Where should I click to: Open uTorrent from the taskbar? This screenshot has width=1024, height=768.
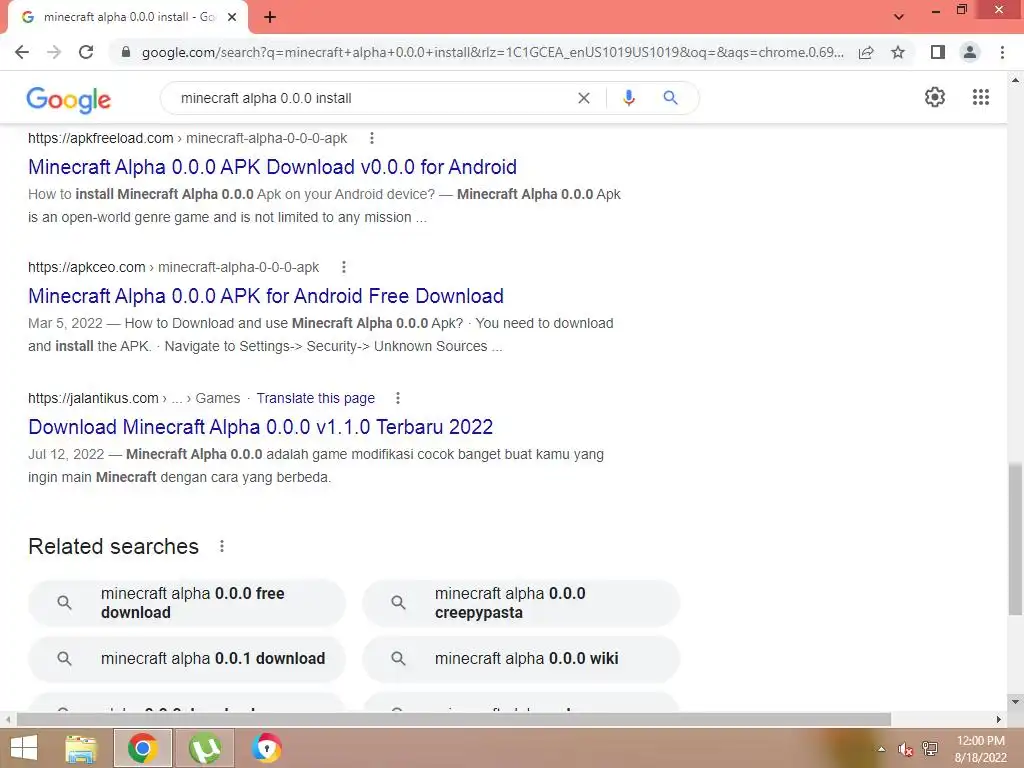(204, 748)
